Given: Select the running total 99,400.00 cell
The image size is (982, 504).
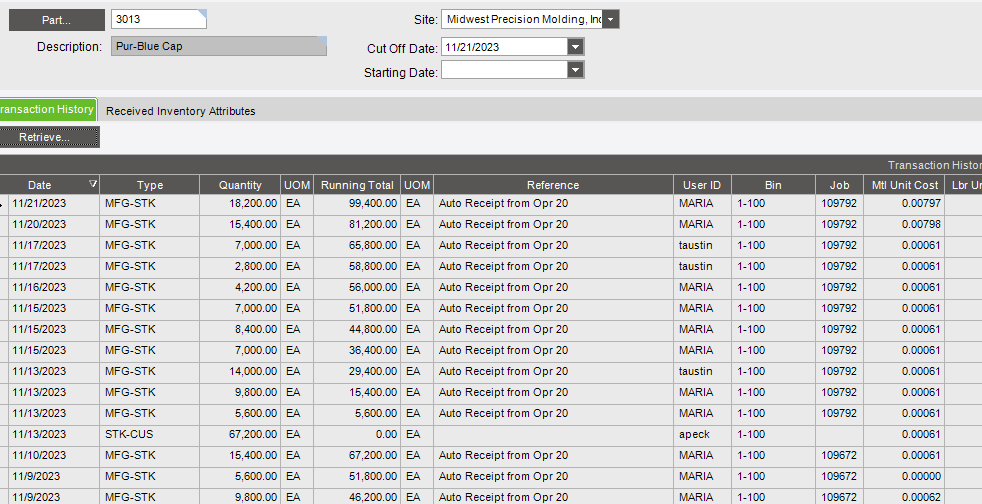Looking at the screenshot, I should coord(357,203).
